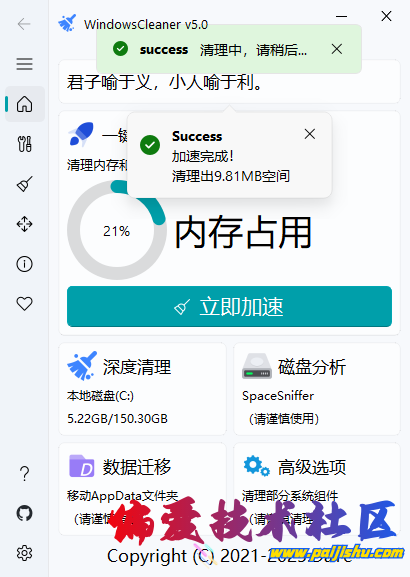Click the SpaceSniffer text
The height and width of the screenshot is (577, 410).
(278, 396)
